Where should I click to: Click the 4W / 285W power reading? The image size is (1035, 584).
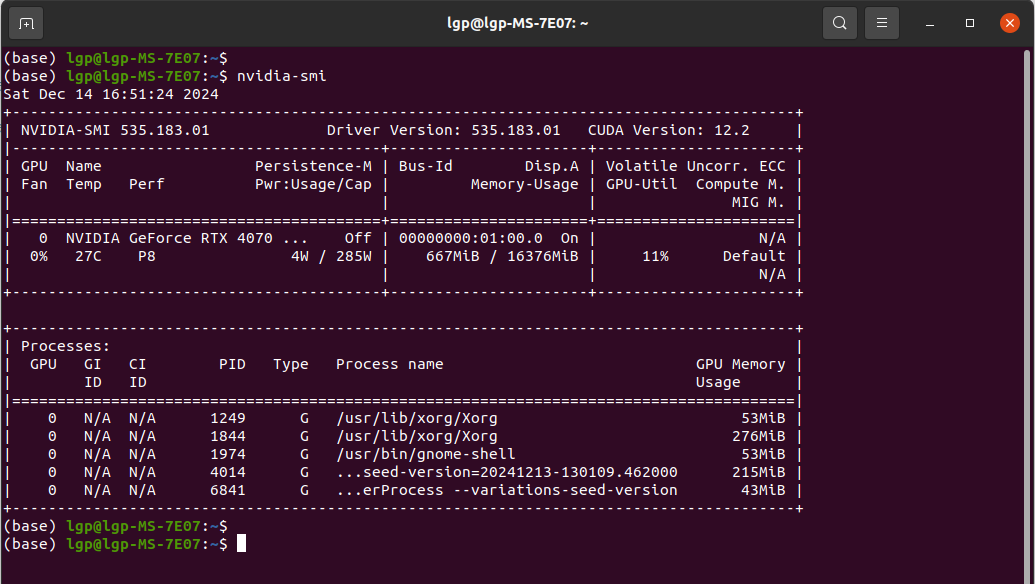click(331, 257)
